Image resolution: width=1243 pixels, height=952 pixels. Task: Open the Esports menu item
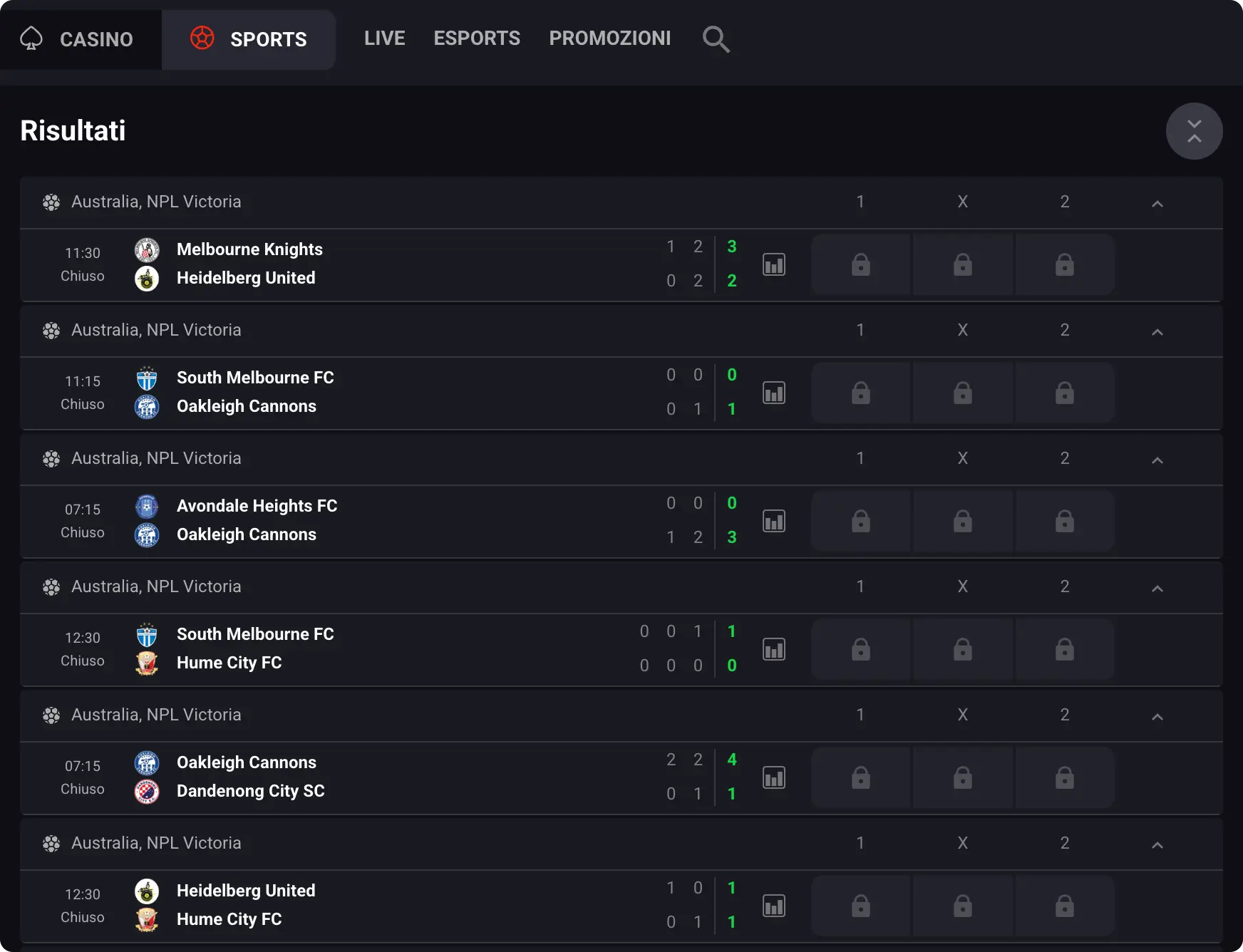point(477,38)
